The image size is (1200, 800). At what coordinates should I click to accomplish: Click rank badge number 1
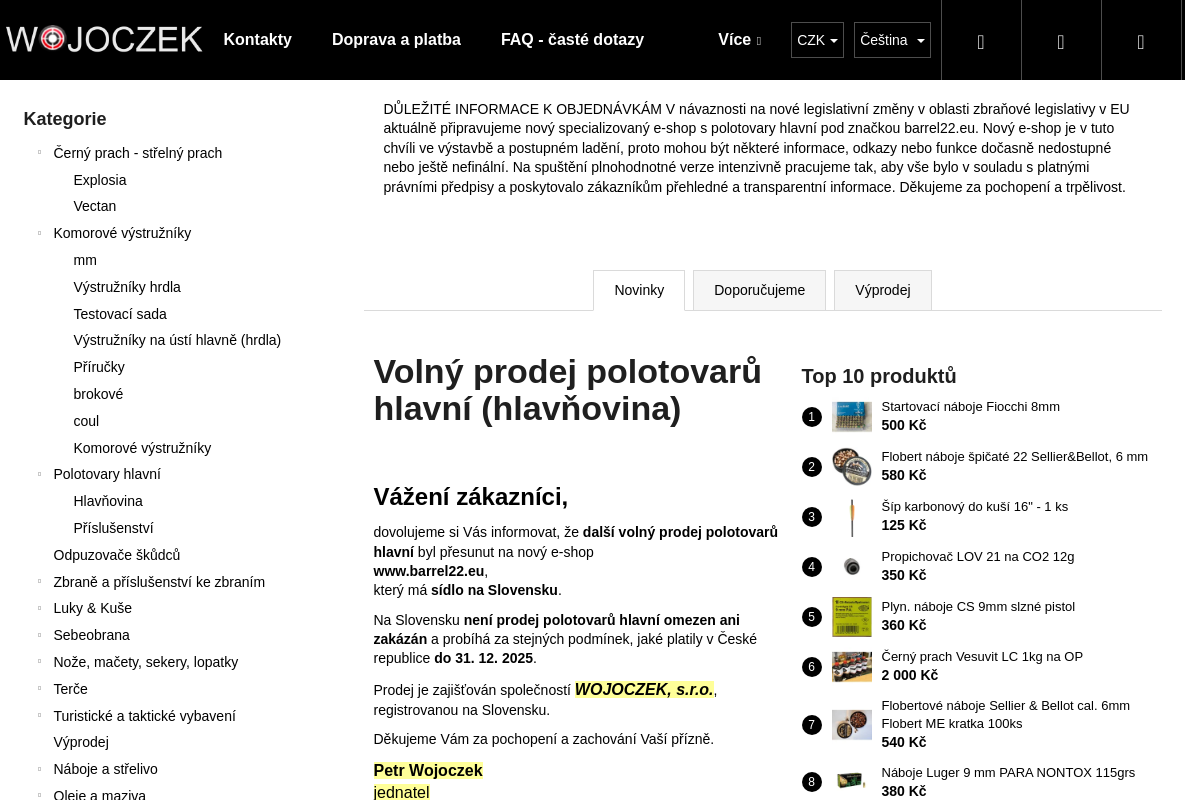811,417
